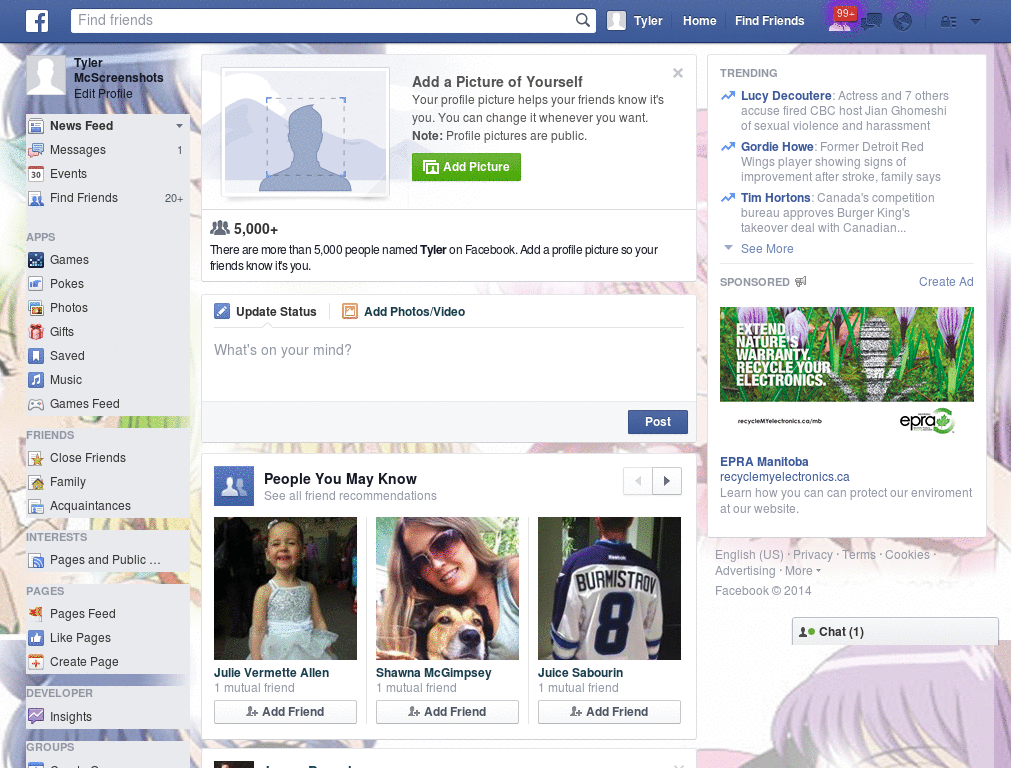Open Julie Vermette Allen's photo thumbnail
Viewport: 1024px width, 768px height.
pyautogui.click(x=285, y=588)
